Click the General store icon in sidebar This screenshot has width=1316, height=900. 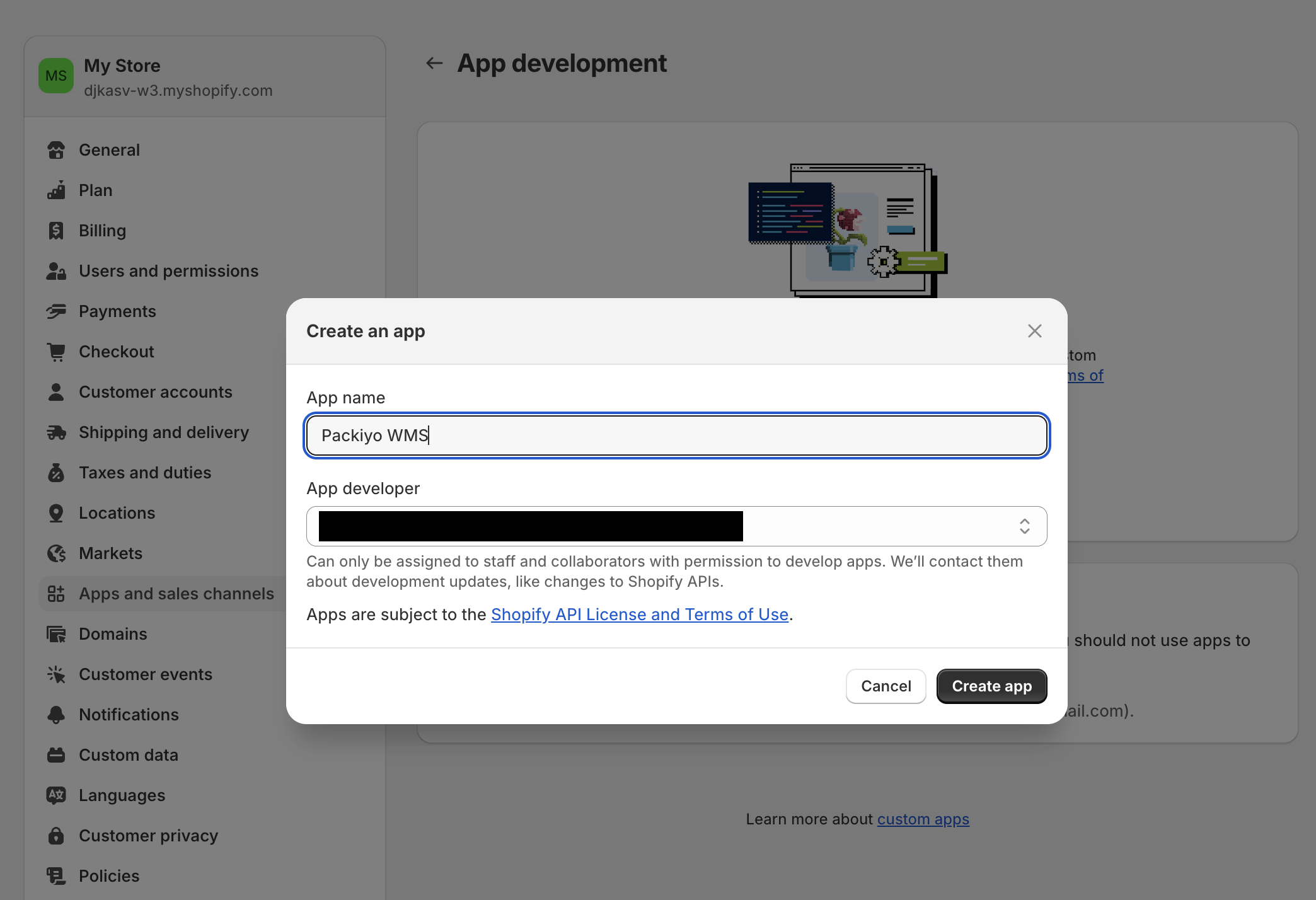(56, 150)
